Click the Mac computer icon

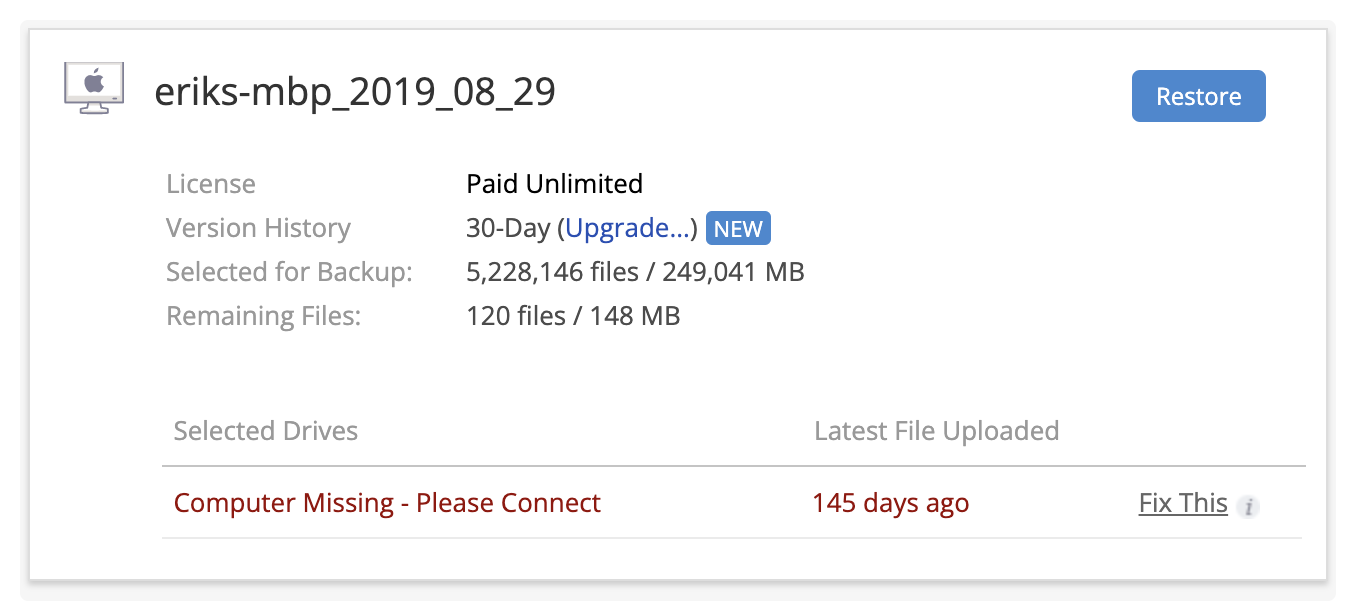pos(94,88)
